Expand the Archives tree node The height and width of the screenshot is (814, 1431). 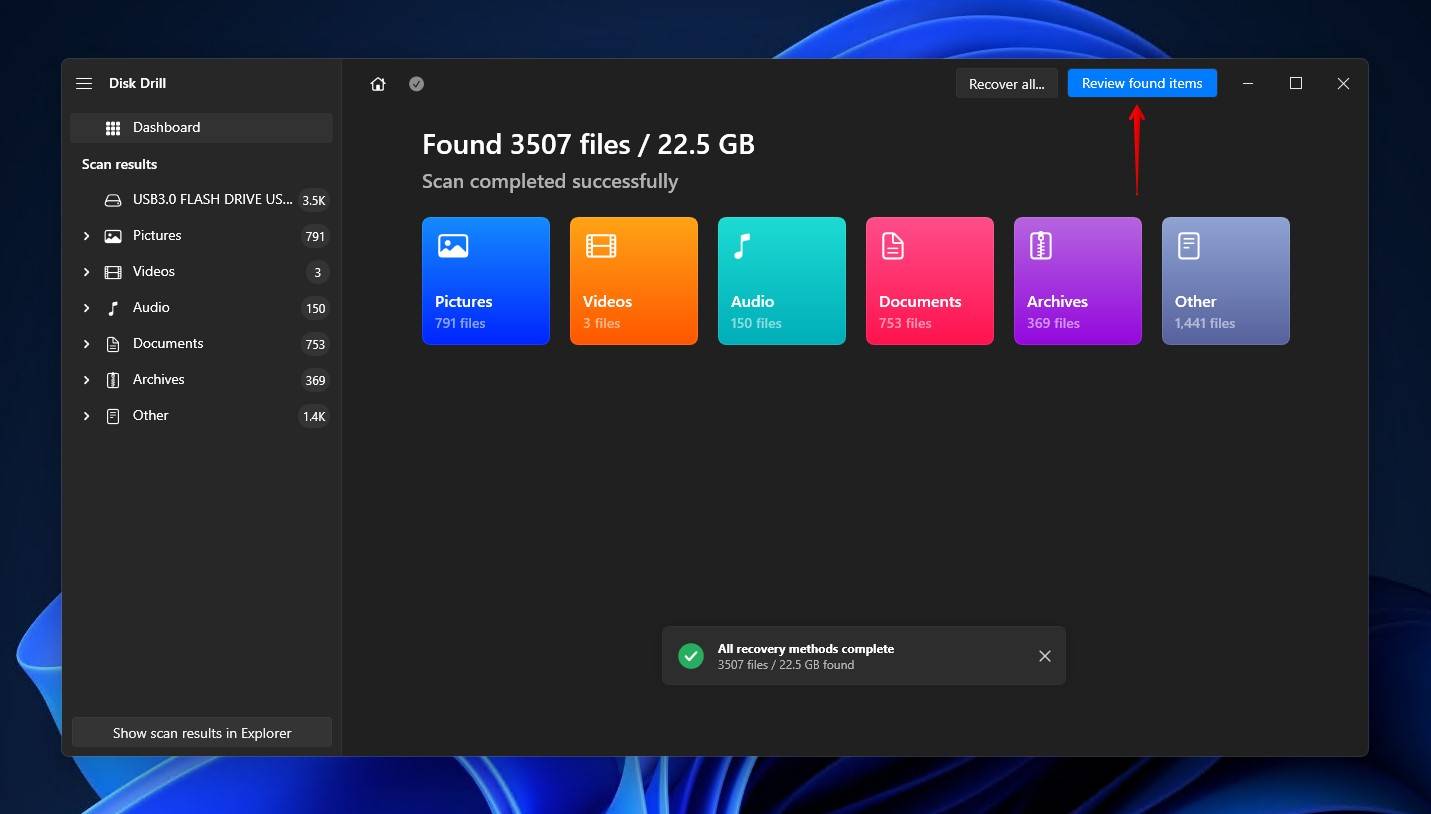[x=86, y=380]
